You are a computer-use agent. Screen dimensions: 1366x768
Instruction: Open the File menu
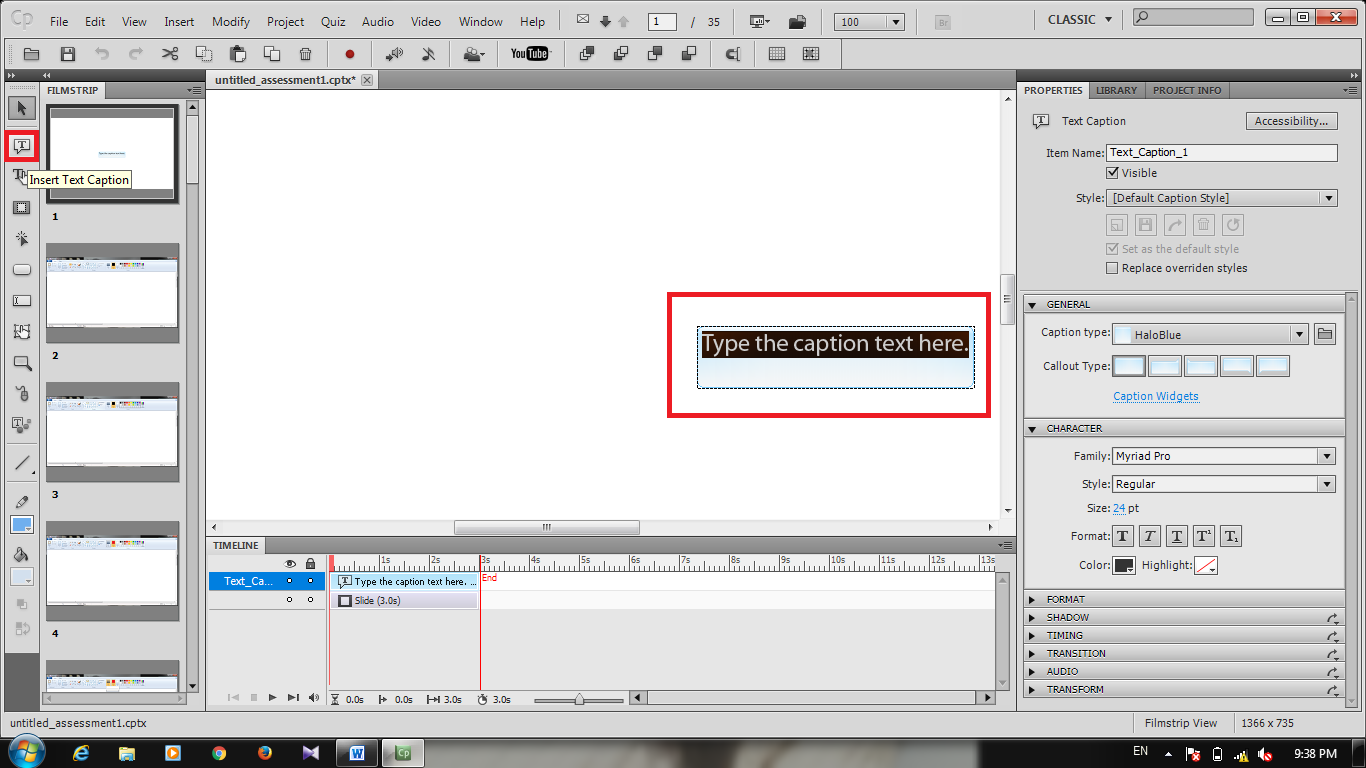(x=59, y=21)
